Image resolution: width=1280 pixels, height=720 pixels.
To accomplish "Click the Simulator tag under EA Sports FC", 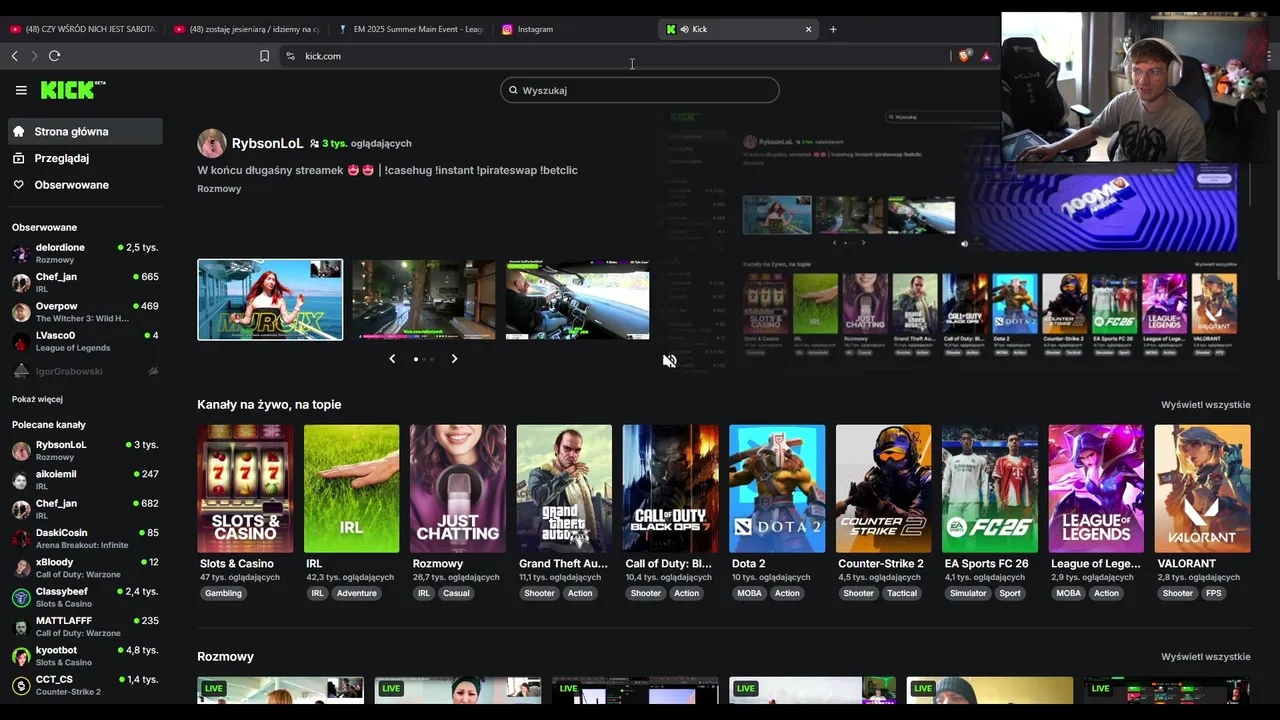I will 968,593.
